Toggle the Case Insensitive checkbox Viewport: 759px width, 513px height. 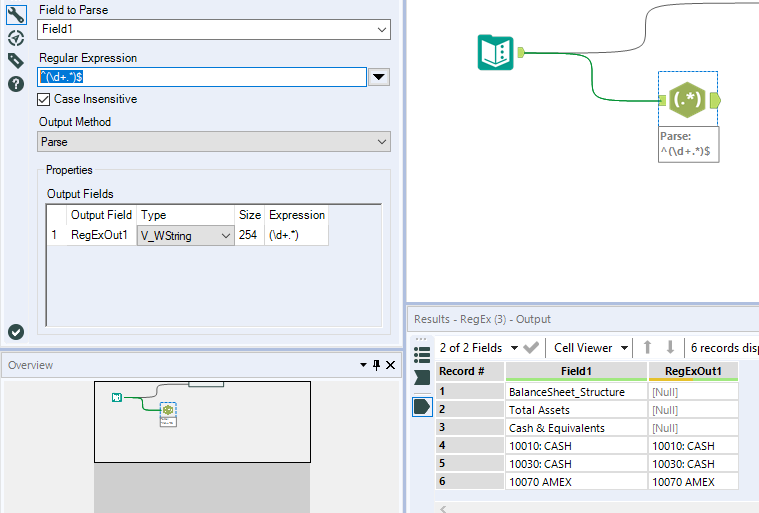point(44,100)
